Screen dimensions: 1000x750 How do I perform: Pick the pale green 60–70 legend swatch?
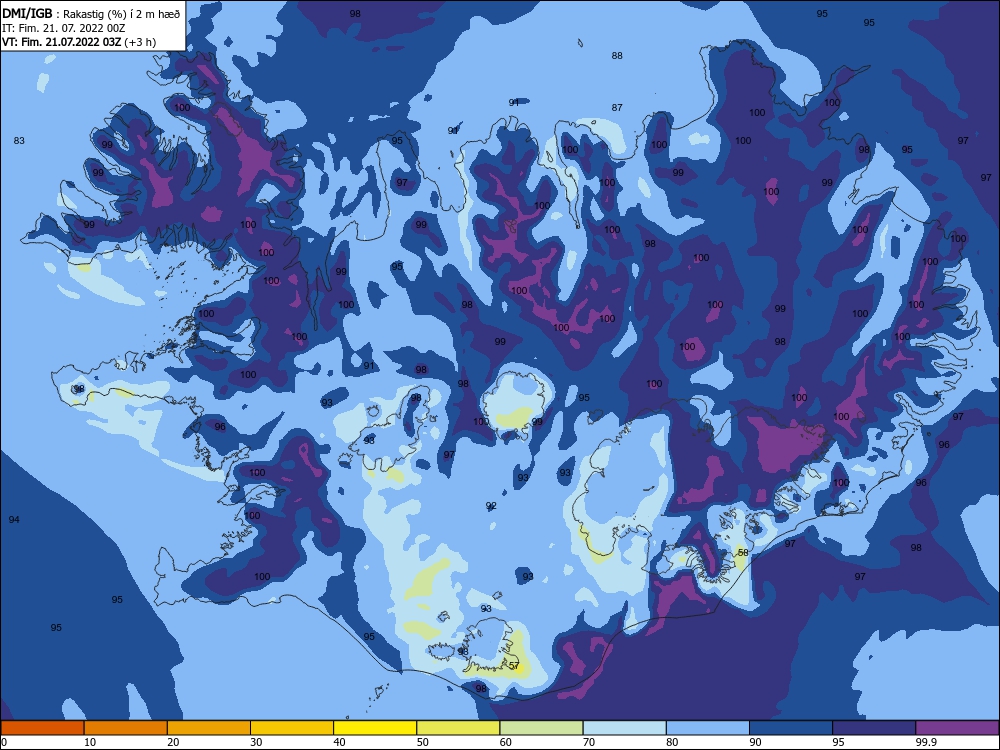(541, 728)
